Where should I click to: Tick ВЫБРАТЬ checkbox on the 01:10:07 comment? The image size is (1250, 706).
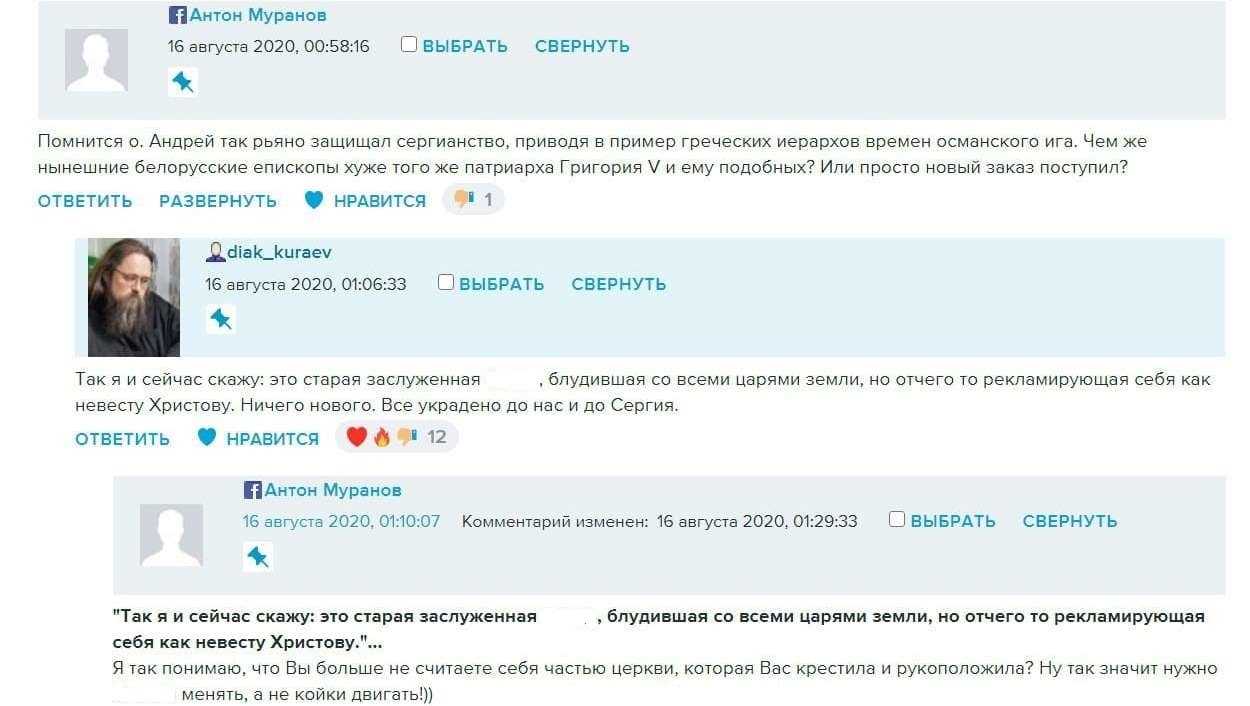897,519
